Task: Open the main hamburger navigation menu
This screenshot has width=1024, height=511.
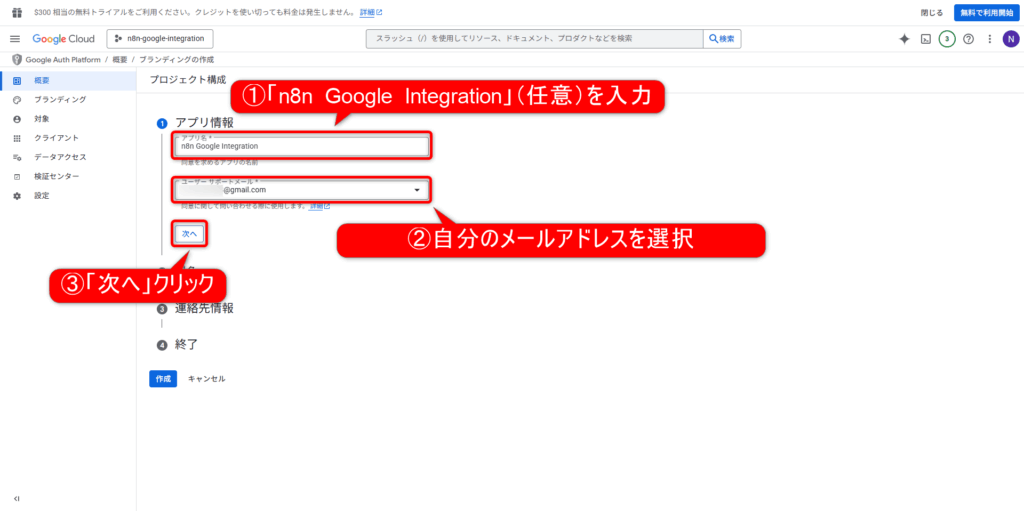Action: pyautogui.click(x=15, y=39)
